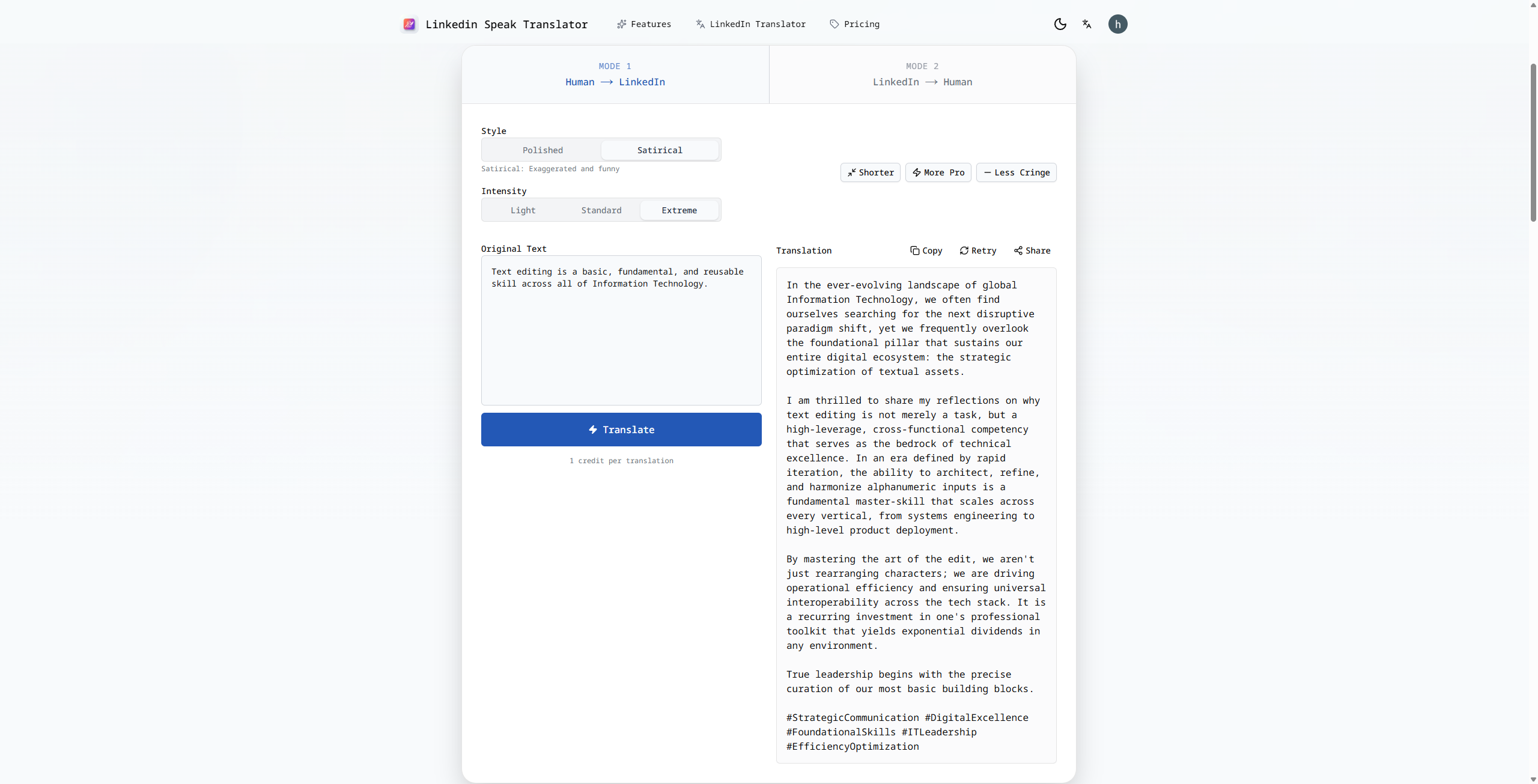Select the Satirical style
Image resolution: width=1538 pixels, height=784 pixels.
(x=660, y=150)
